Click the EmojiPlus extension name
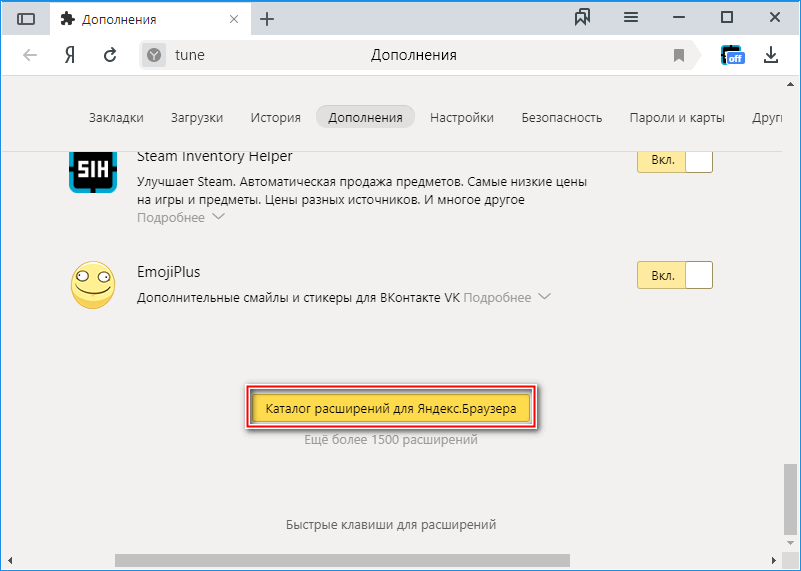The height and width of the screenshot is (571, 801). pos(169,272)
